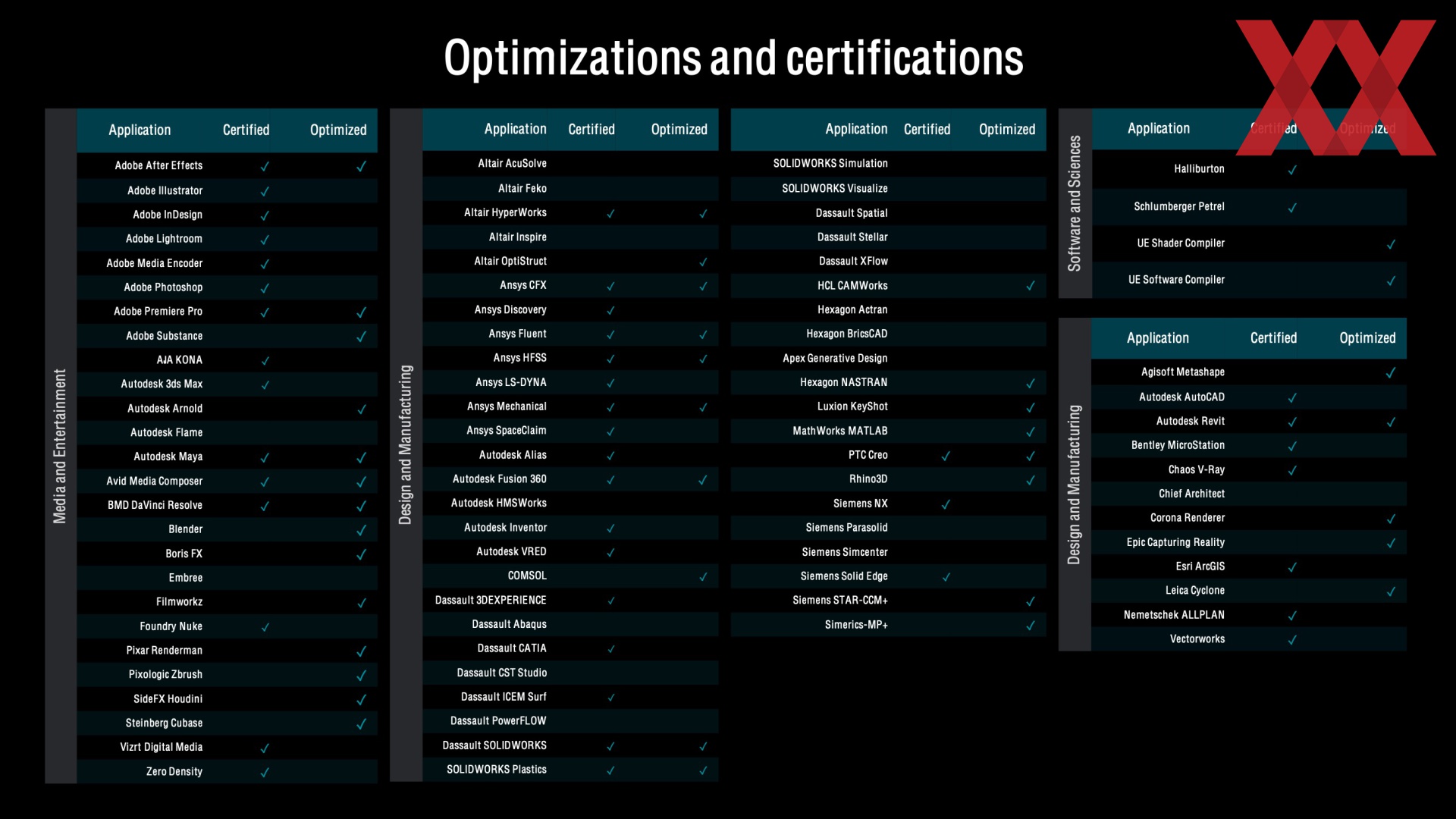This screenshot has width=1456, height=819.
Task: Click the Certified checkmark for Vectorworks
Action: (1292, 640)
